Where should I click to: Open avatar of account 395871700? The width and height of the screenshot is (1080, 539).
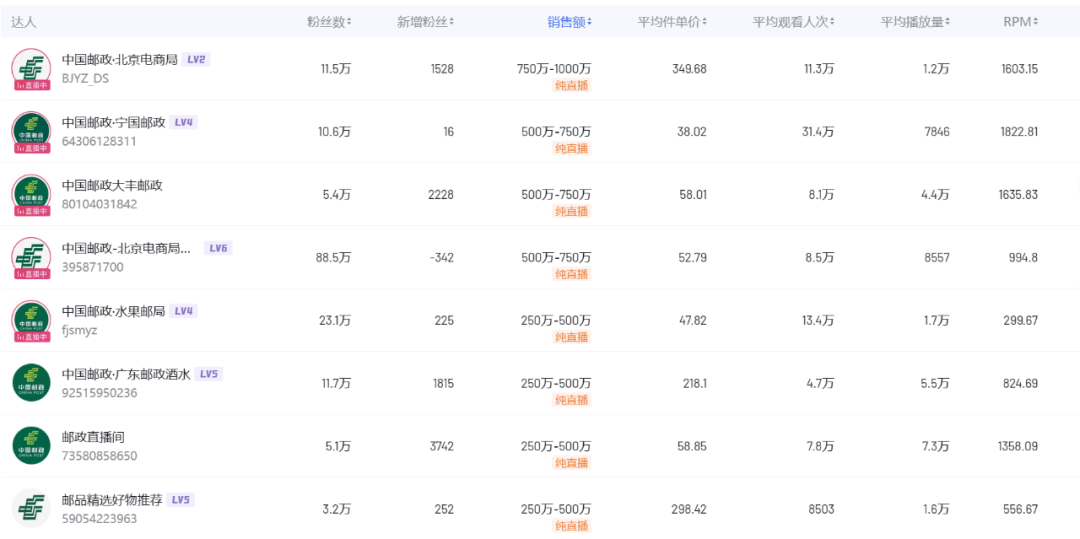click(x=31, y=257)
